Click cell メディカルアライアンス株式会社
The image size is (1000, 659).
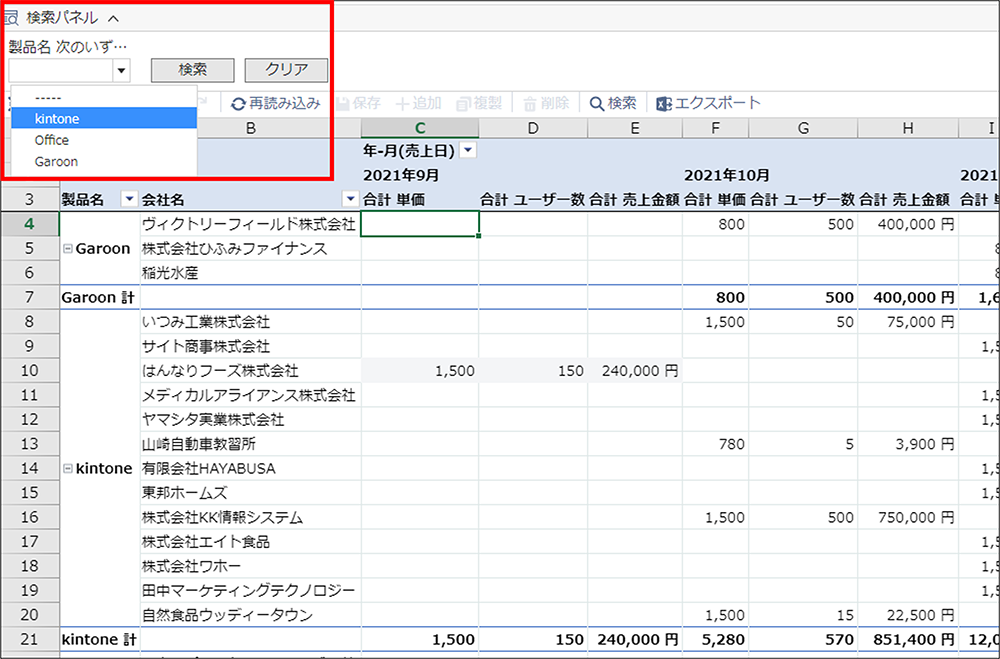click(249, 395)
